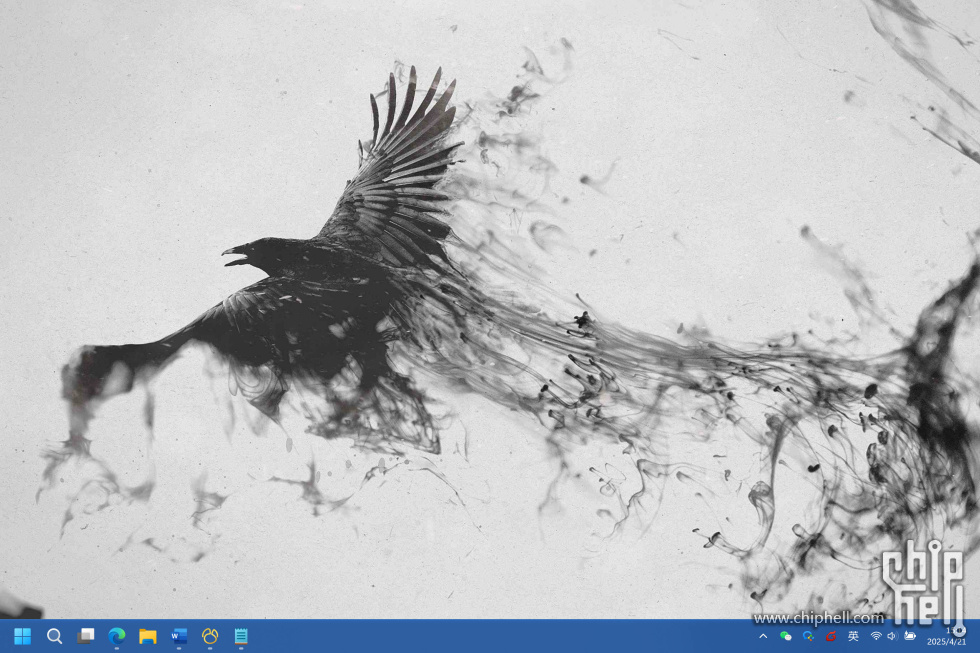Expand hidden system tray icons chevron
The height and width of the screenshot is (653, 980).
click(763, 636)
